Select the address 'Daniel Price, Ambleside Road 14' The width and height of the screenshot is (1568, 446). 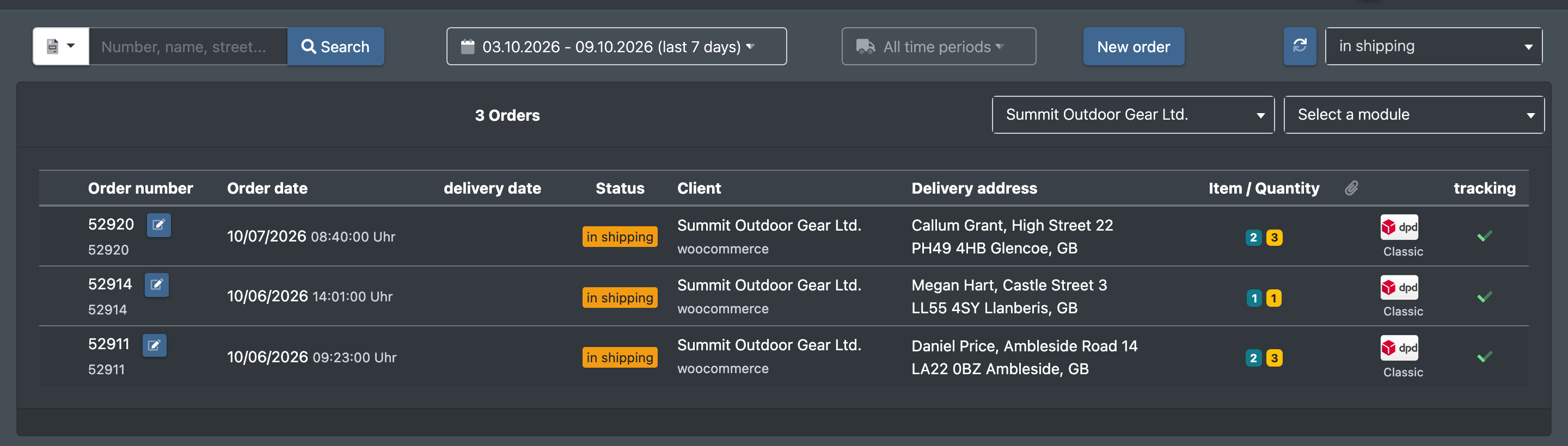pyautogui.click(x=1025, y=345)
